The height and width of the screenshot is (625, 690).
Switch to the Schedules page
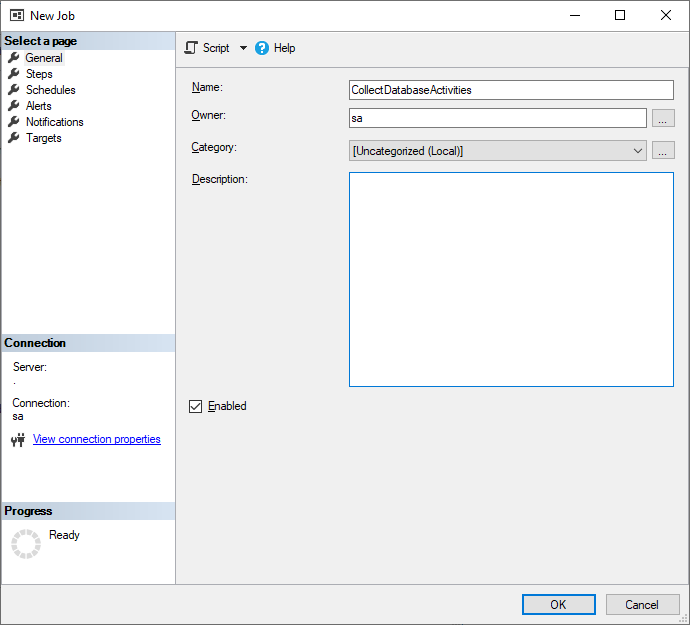tap(51, 90)
